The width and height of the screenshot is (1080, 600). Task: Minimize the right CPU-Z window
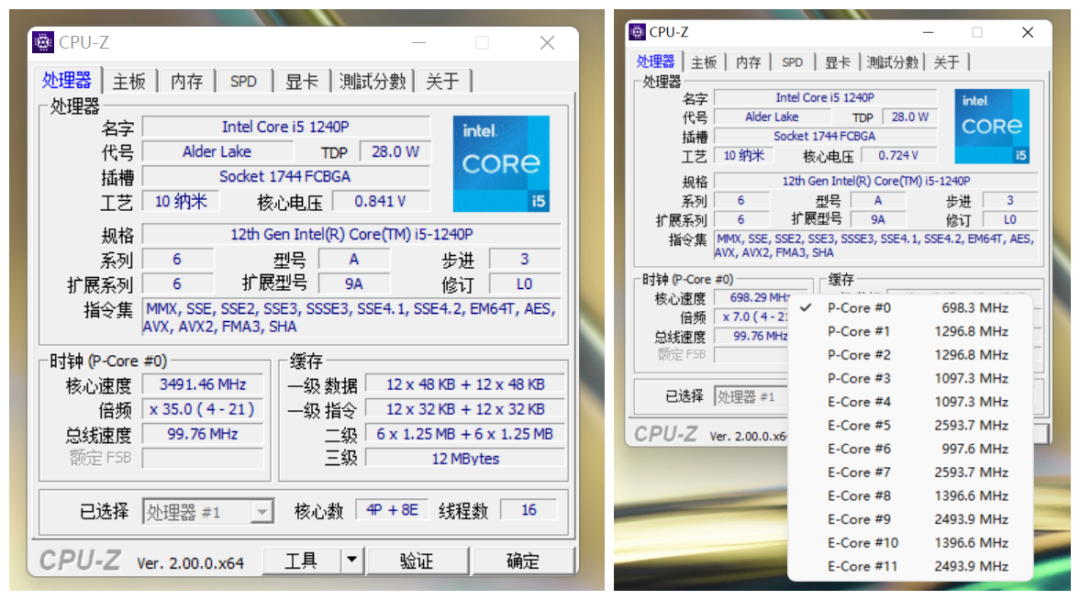click(928, 32)
